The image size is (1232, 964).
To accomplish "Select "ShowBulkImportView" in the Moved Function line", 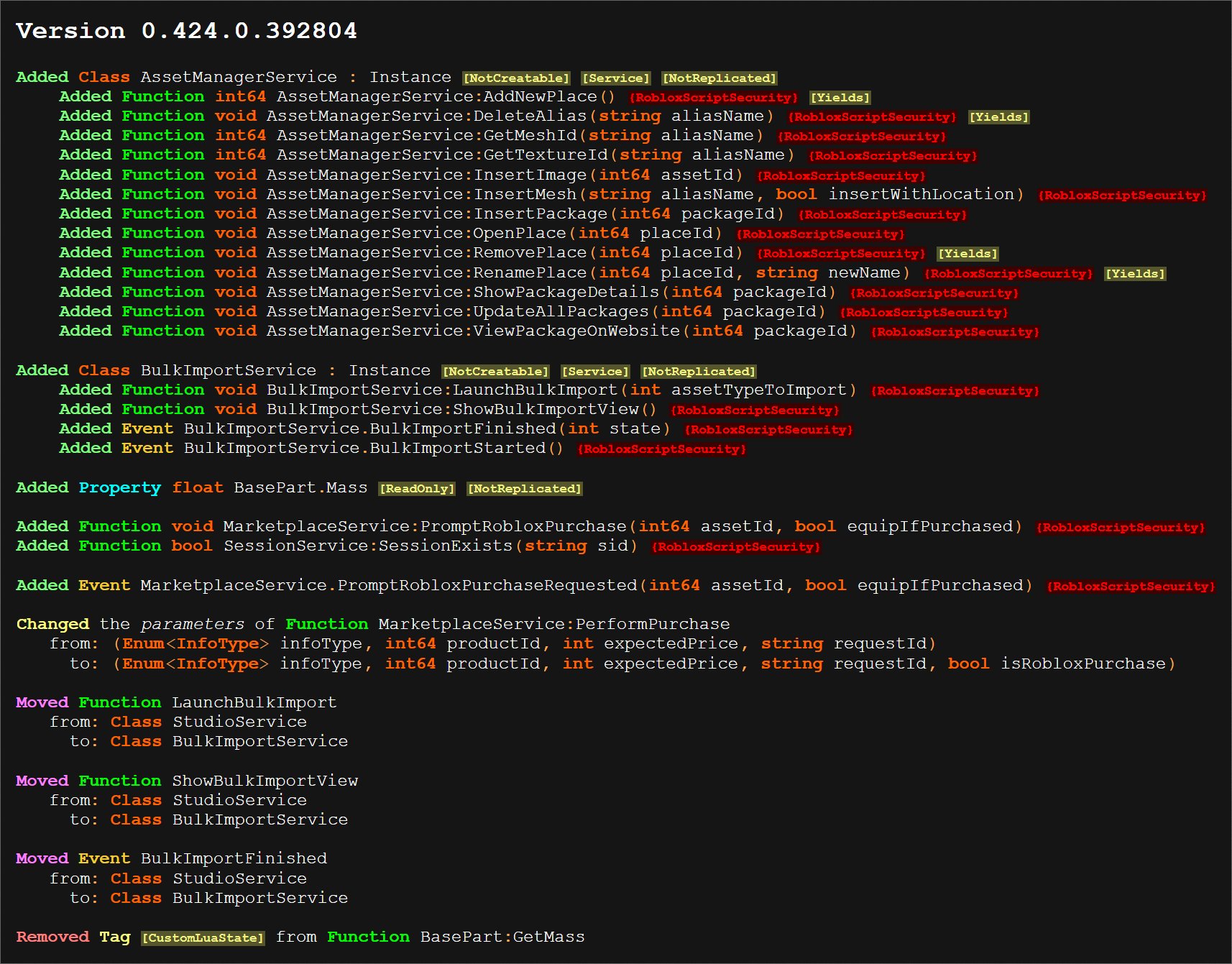I will [265, 781].
